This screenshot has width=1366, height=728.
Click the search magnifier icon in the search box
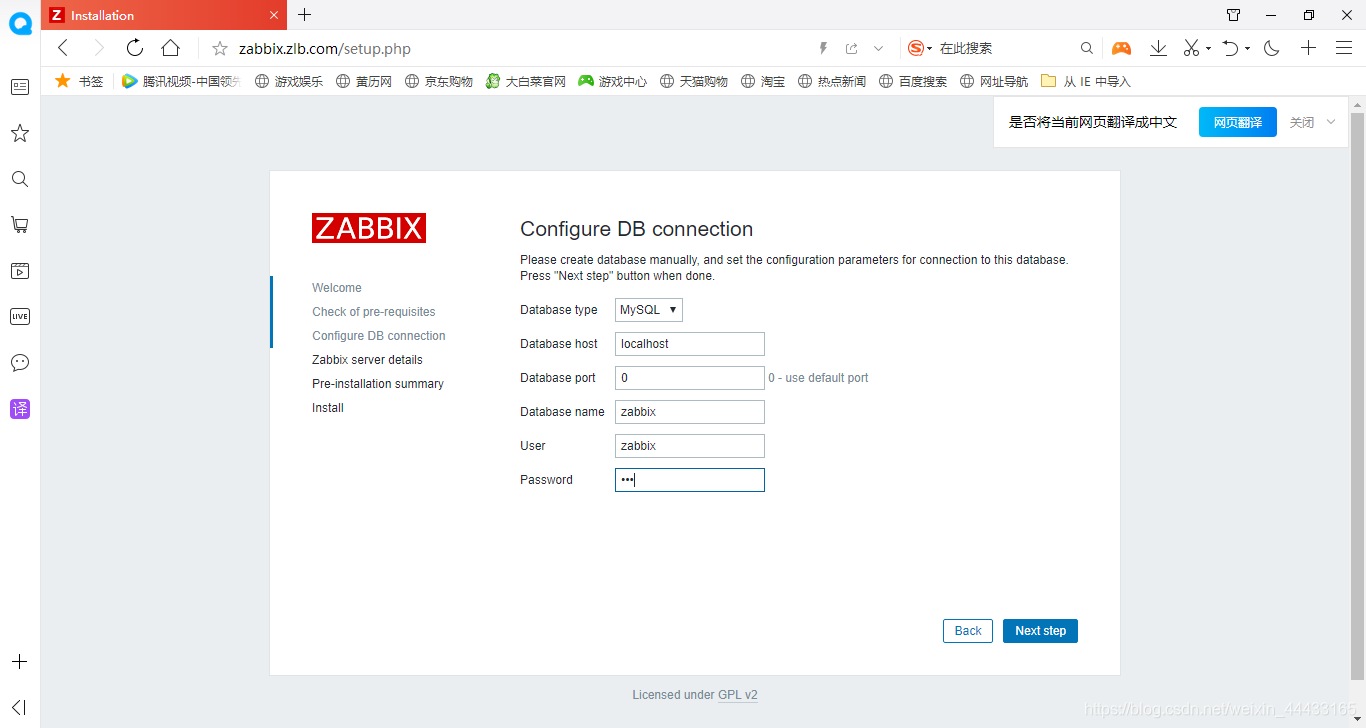pos(1087,48)
